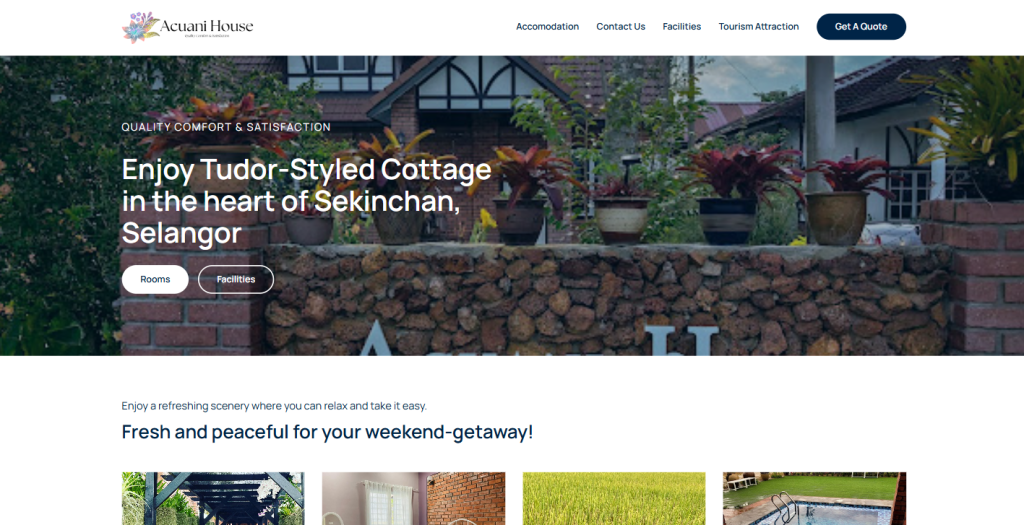Open Facilities in the top navigation
The image size is (1024, 525).
pos(682,27)
